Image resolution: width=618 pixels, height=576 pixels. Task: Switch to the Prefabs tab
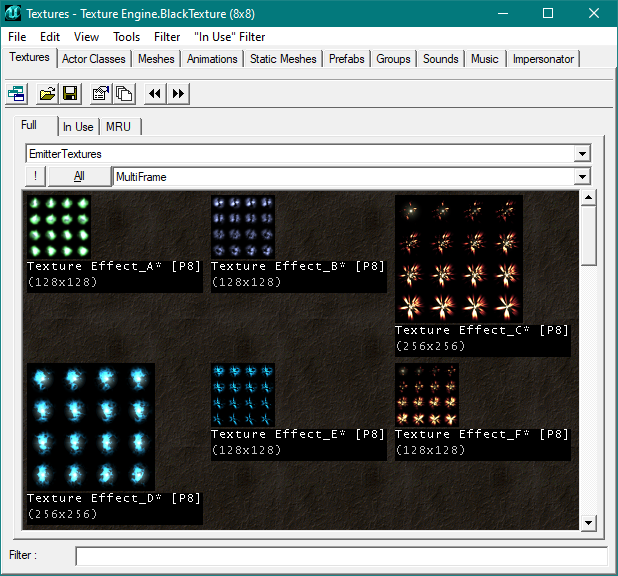coord(347,59)
